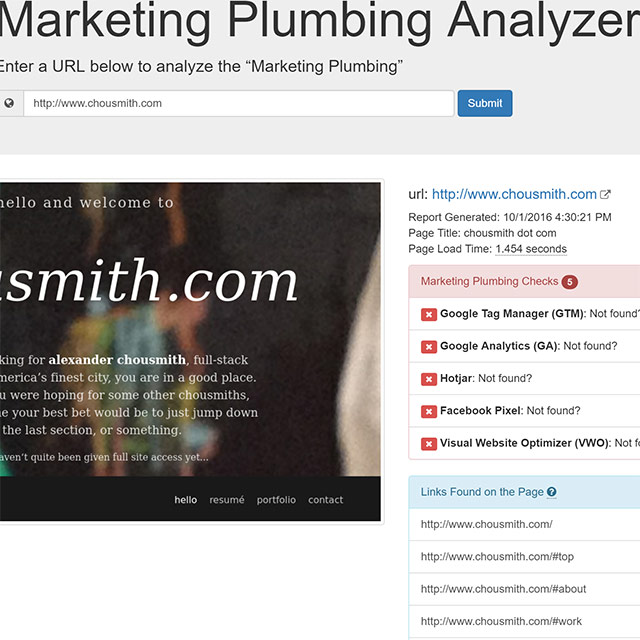
Task: Click red X icon next to Google Tag Manager
Action: [429, 314]
